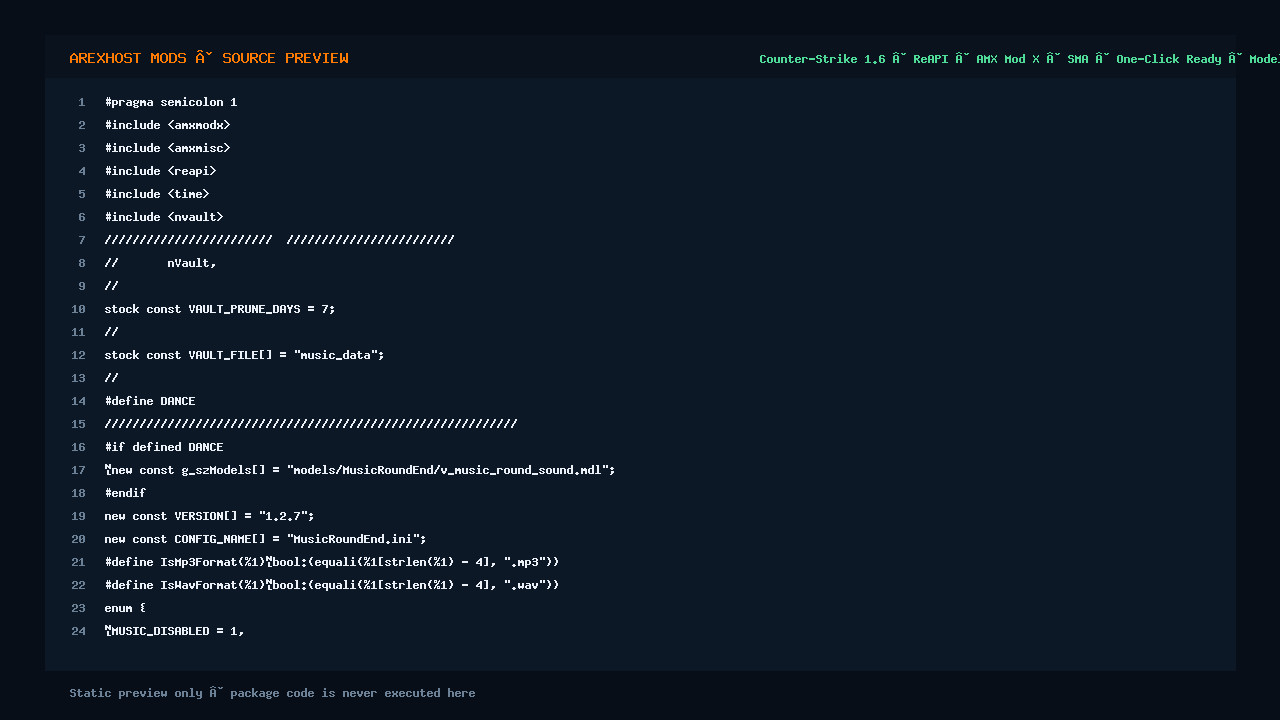Click the 'nVault,' comment line

click(160, 263)
